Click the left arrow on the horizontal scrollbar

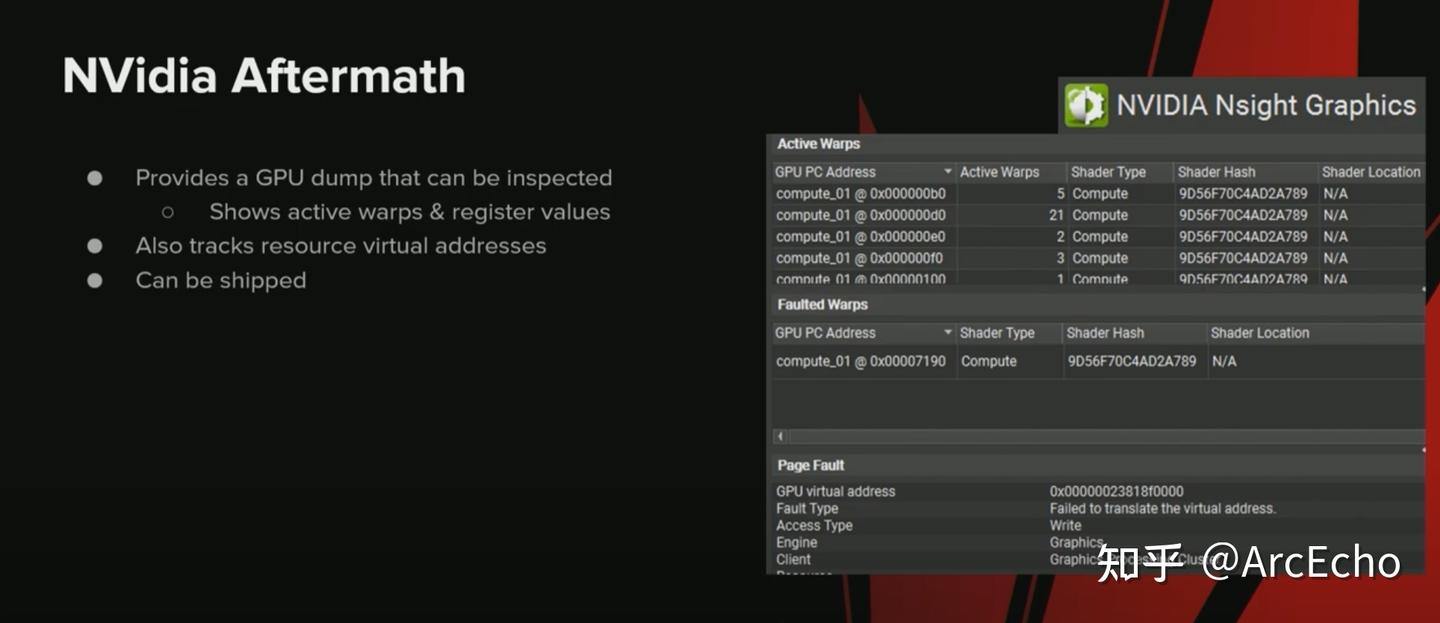pyautogui.click(x=780, y=437)
